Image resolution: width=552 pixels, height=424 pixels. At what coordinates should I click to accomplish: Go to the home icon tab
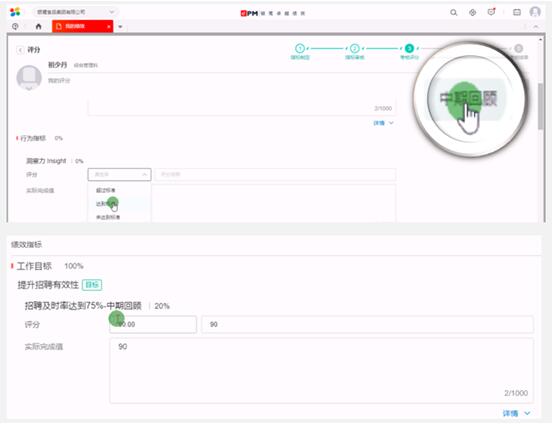[38, 26]
